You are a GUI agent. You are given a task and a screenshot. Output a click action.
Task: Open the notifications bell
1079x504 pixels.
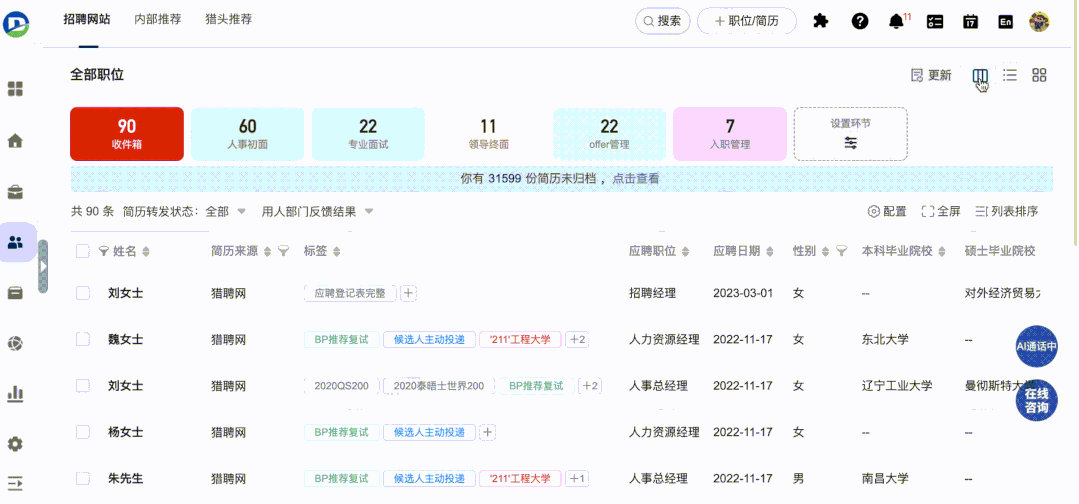tap(897, 21)
